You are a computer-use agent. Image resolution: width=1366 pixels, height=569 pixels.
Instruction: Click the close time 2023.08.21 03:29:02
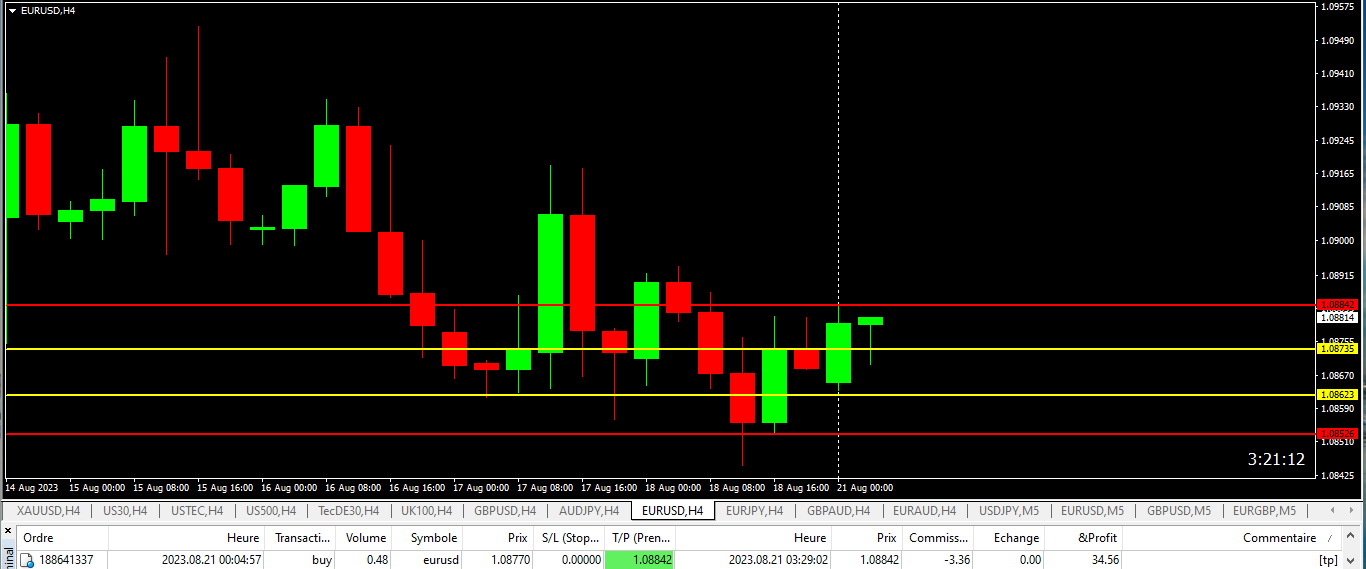pos(778,561)
